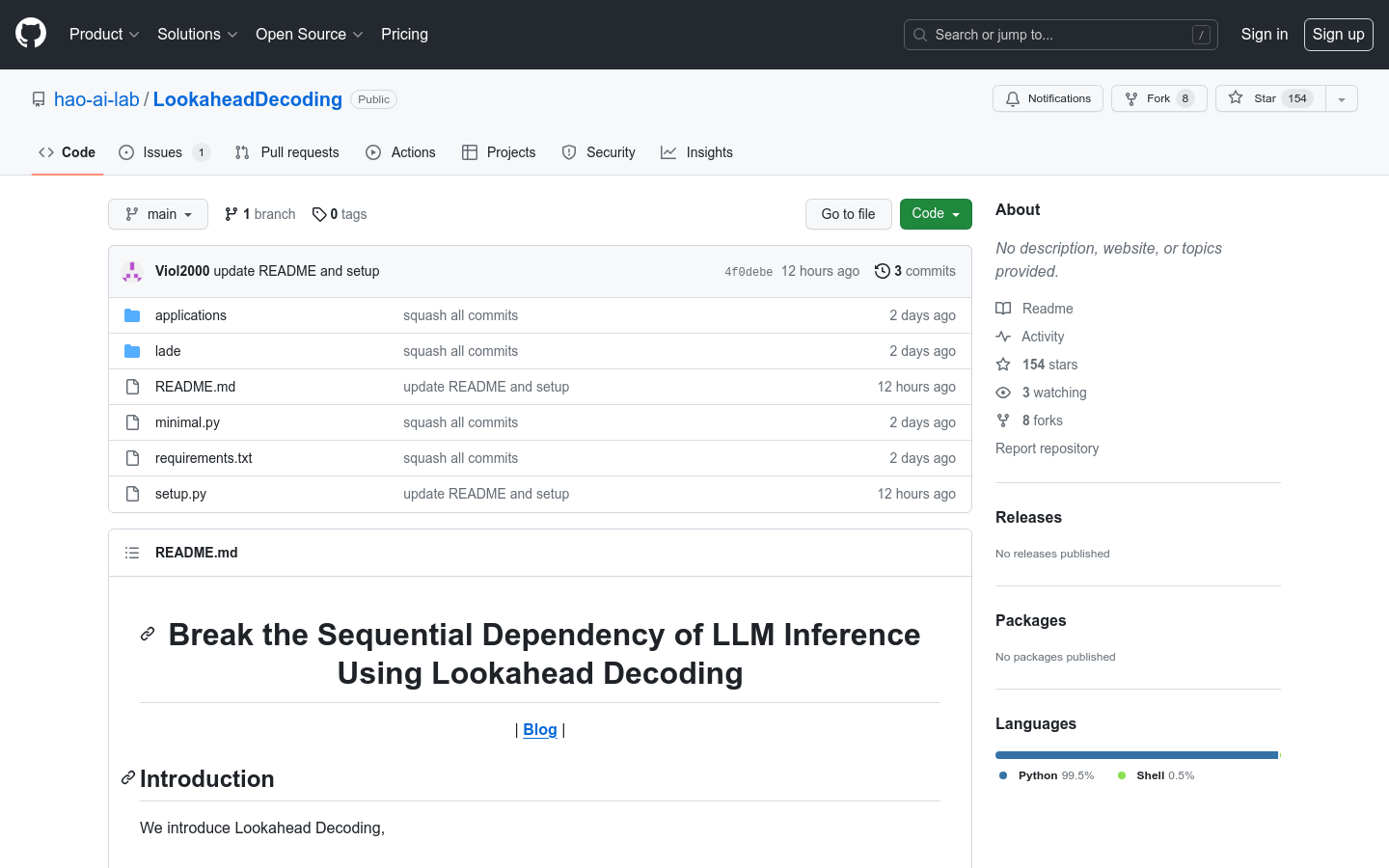The image size is (1389, 868).
Task: Click the Activity pulse icon
Action: [1003, 336]
